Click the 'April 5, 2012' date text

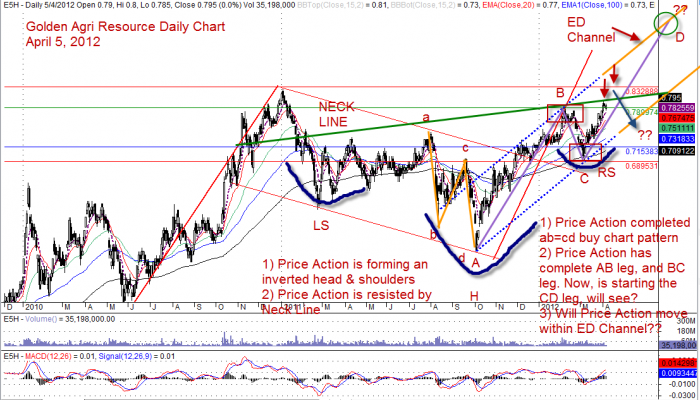63,42
